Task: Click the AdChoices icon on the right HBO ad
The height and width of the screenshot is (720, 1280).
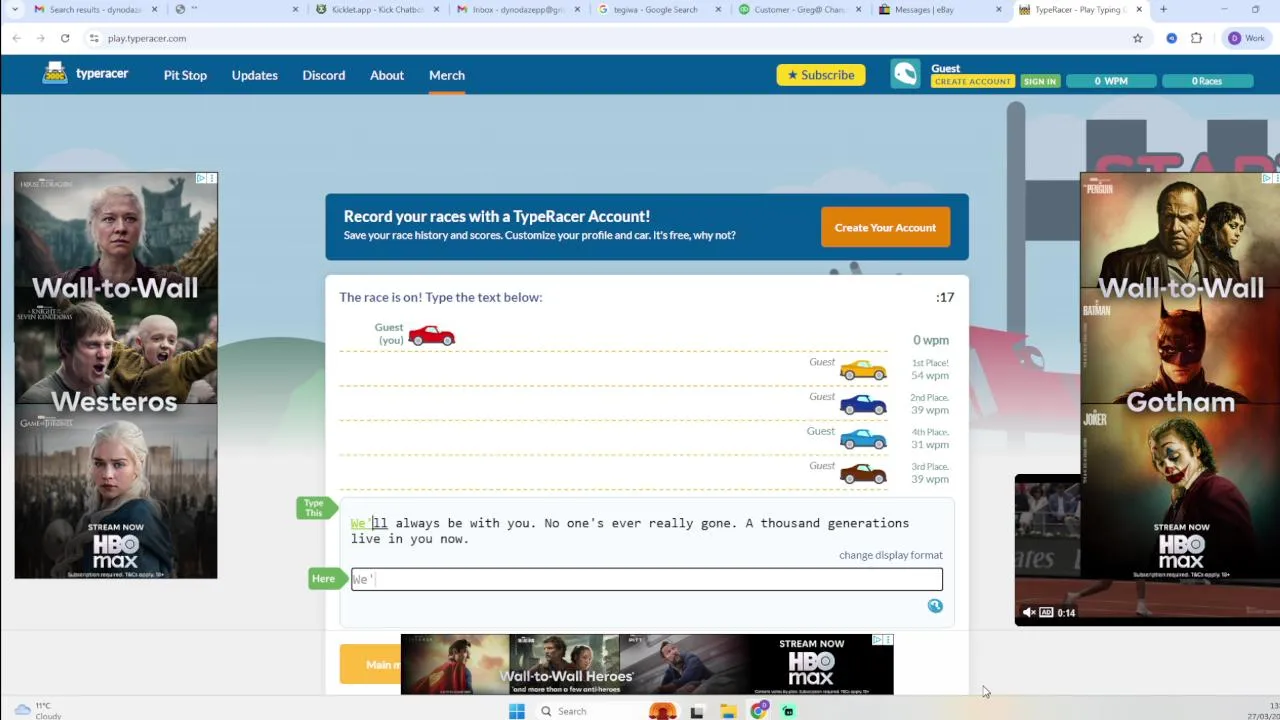Action: [1267, 178]
